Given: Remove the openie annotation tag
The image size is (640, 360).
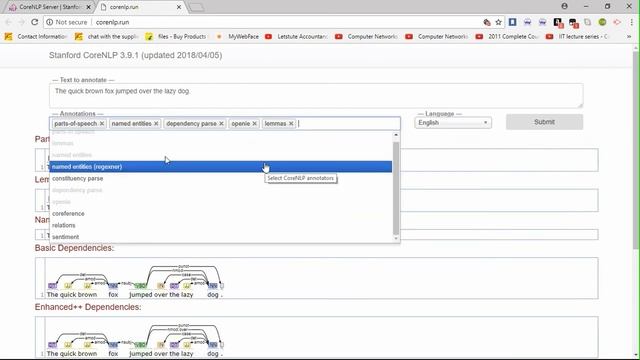Looking at the screenshot, I should 254,123.
